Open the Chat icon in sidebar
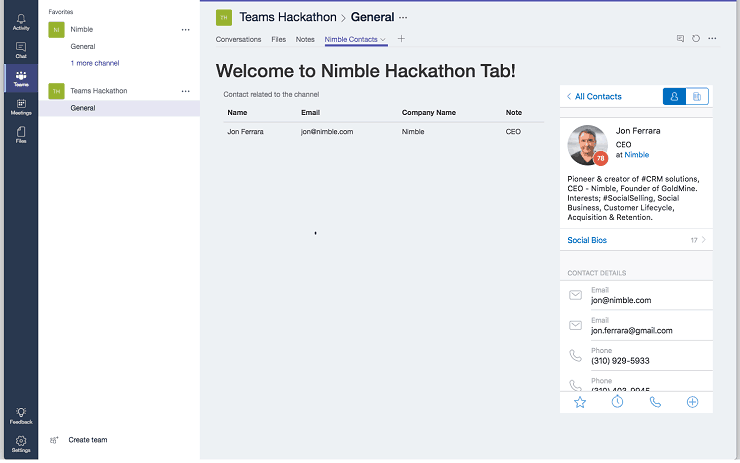Viewport: 740px width, 463px height. pos(21,50)
